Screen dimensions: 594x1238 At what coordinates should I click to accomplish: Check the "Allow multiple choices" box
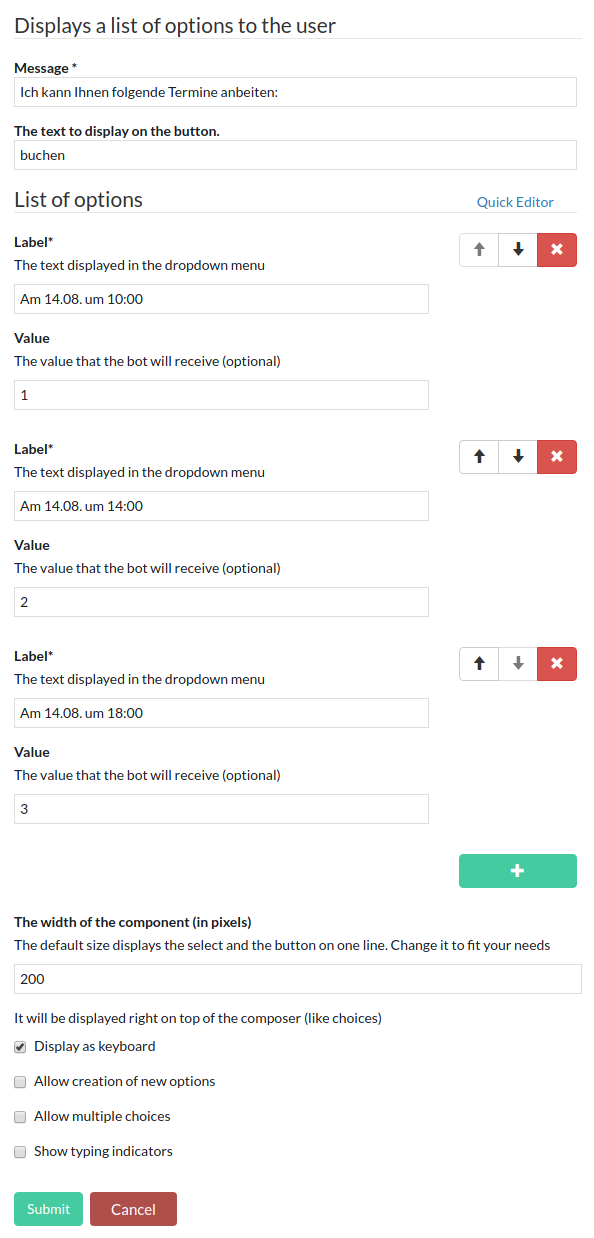click(x=20, y=1116)
